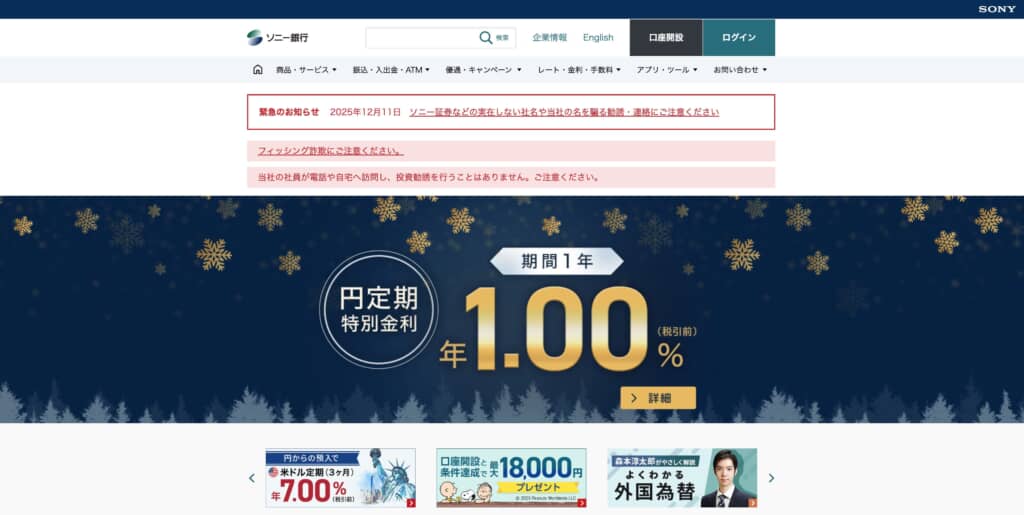Click inside the search input field
1024x515 pixels.
(x=422, y=38)
